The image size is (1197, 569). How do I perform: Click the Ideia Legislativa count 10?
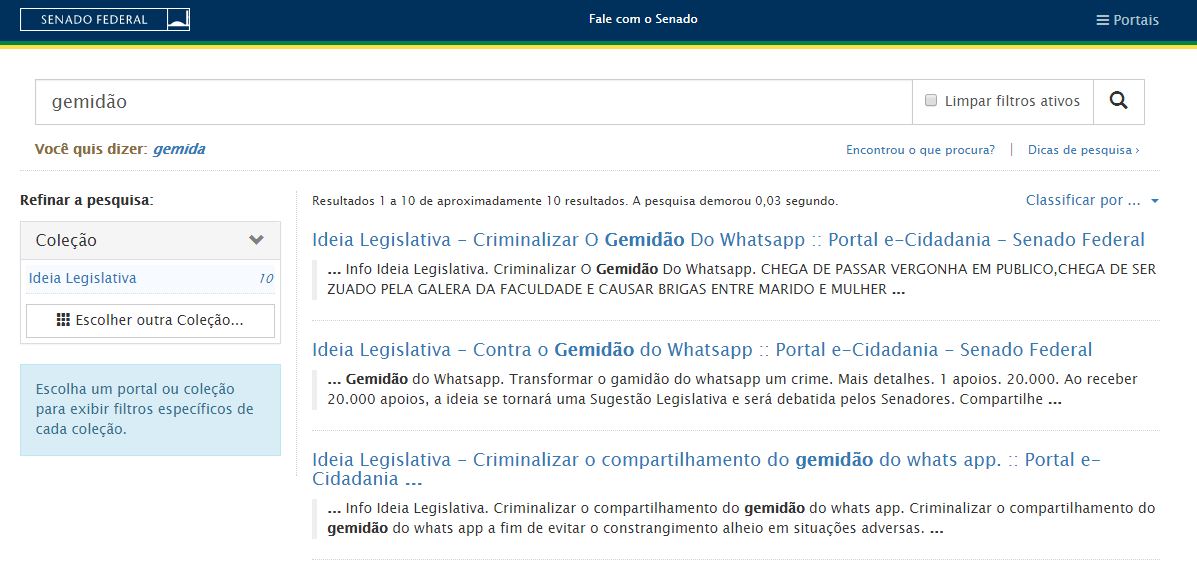(x=266, y=279)
